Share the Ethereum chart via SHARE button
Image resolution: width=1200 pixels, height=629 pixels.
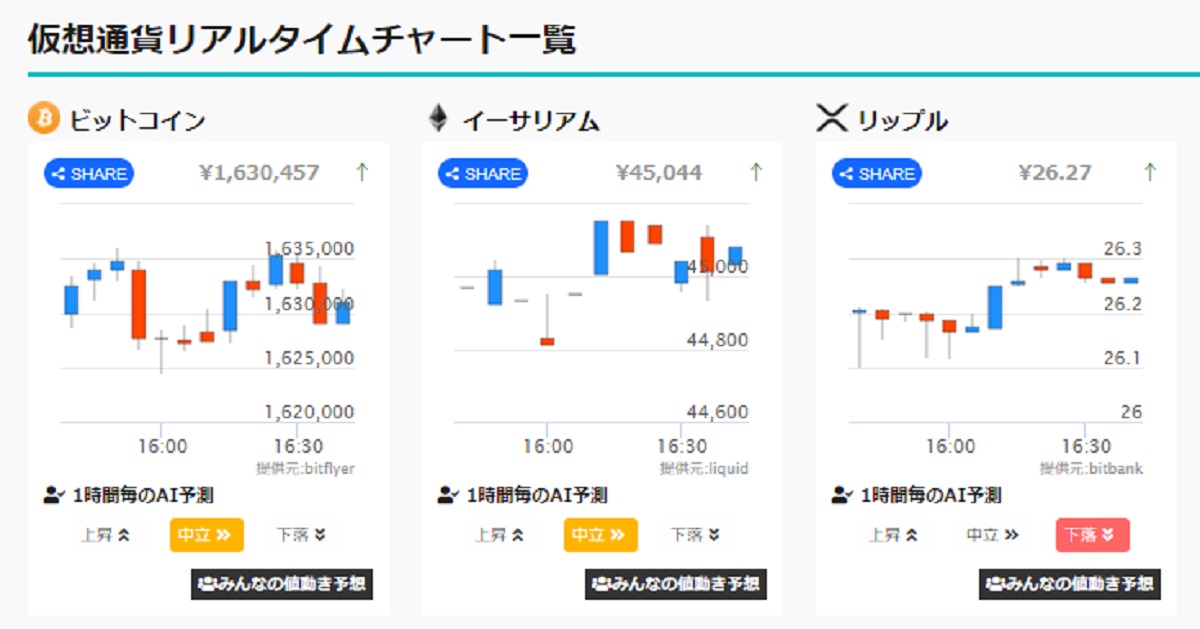(483, 173)
